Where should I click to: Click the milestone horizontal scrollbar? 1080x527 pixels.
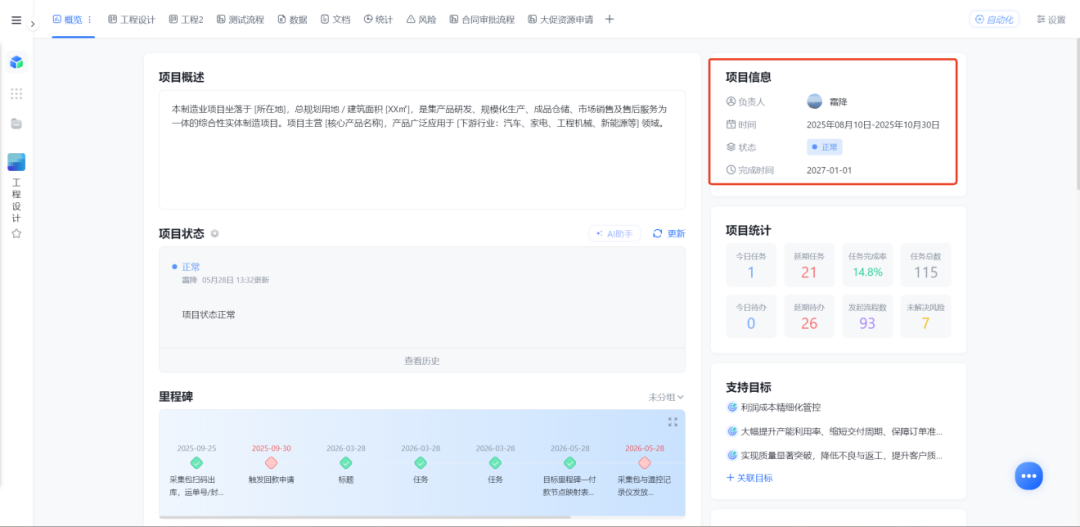tap(365, 517)
